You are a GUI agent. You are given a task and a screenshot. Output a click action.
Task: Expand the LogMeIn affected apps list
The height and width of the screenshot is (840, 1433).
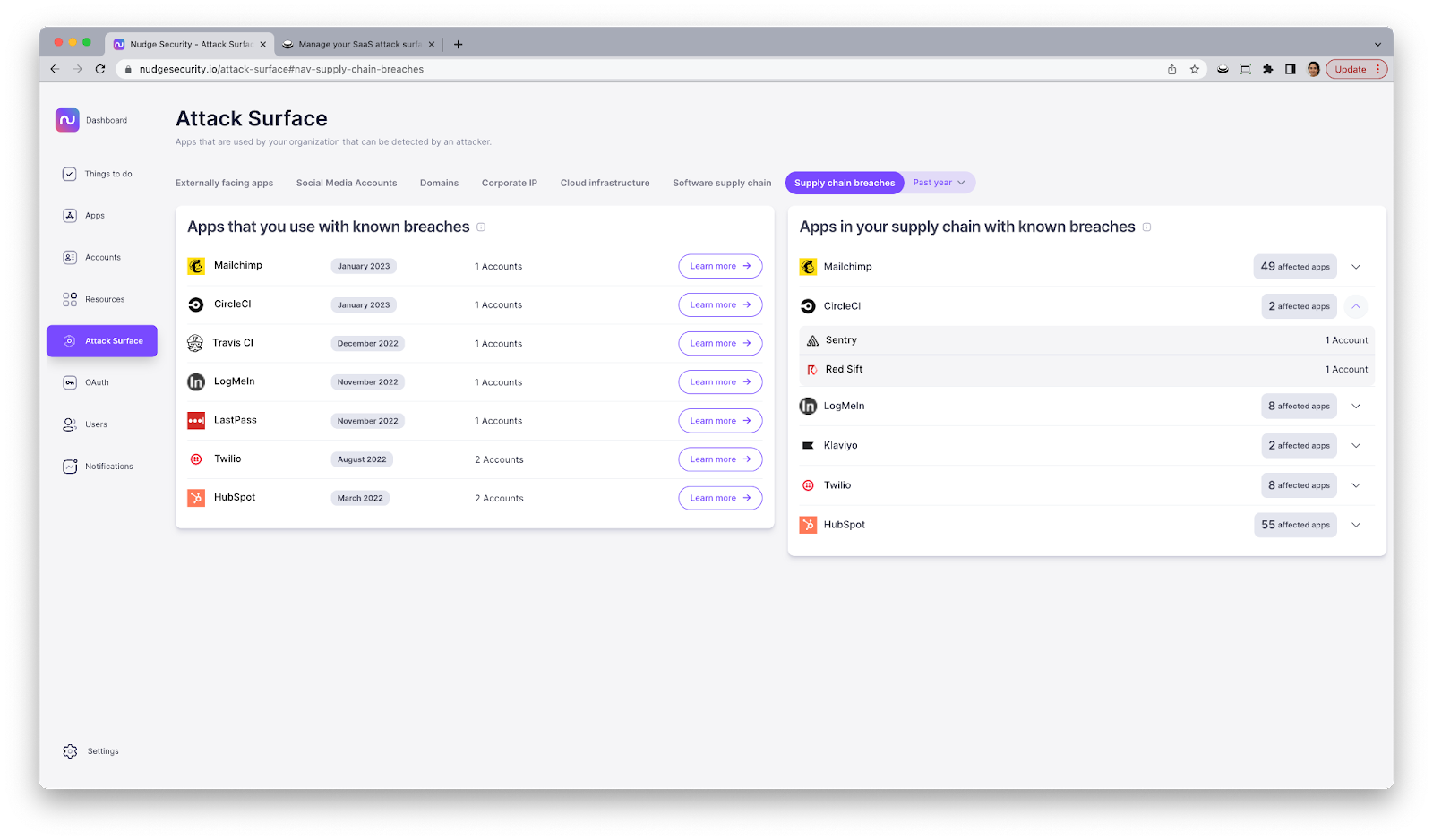pos(1356,406)
